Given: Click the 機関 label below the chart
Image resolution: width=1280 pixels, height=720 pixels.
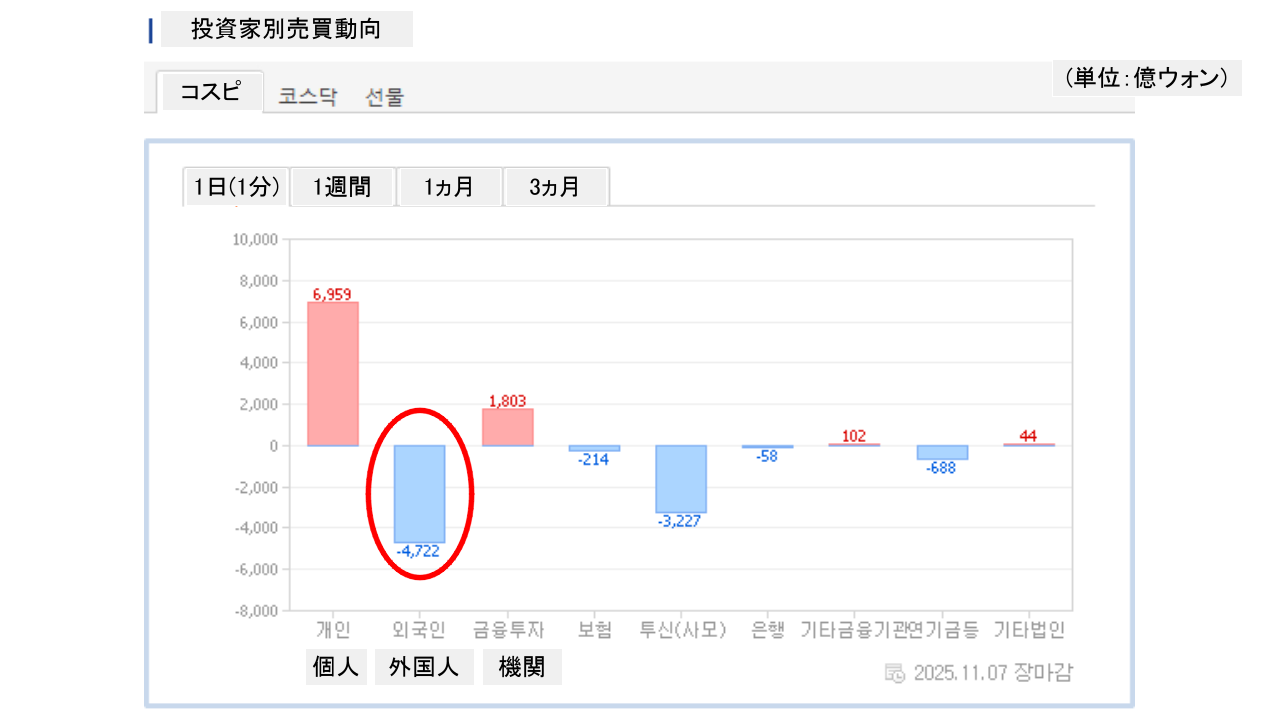Looking at the screenshot, I should click(522, 667).
